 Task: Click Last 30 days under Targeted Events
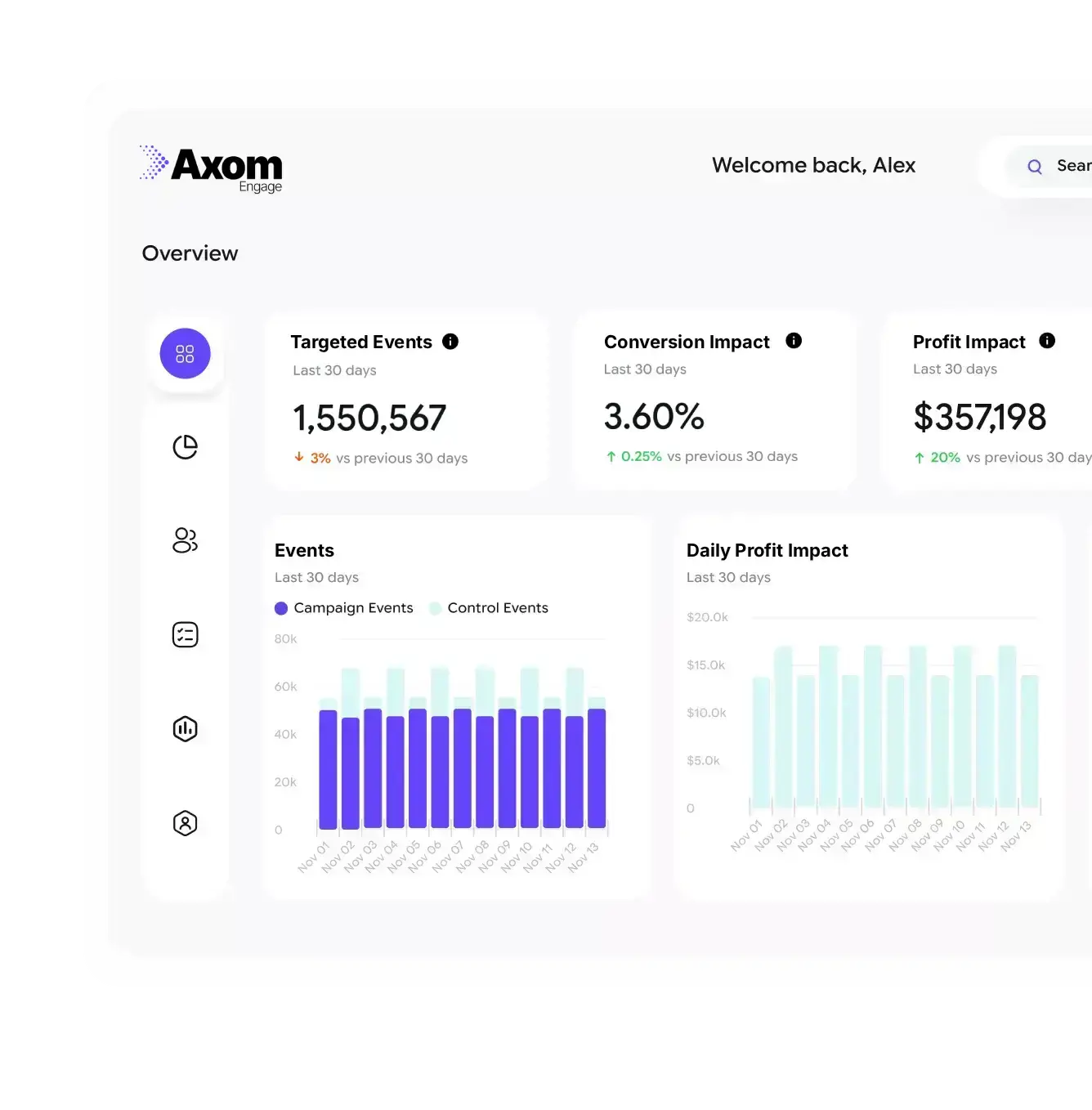[x=334, y=370]
